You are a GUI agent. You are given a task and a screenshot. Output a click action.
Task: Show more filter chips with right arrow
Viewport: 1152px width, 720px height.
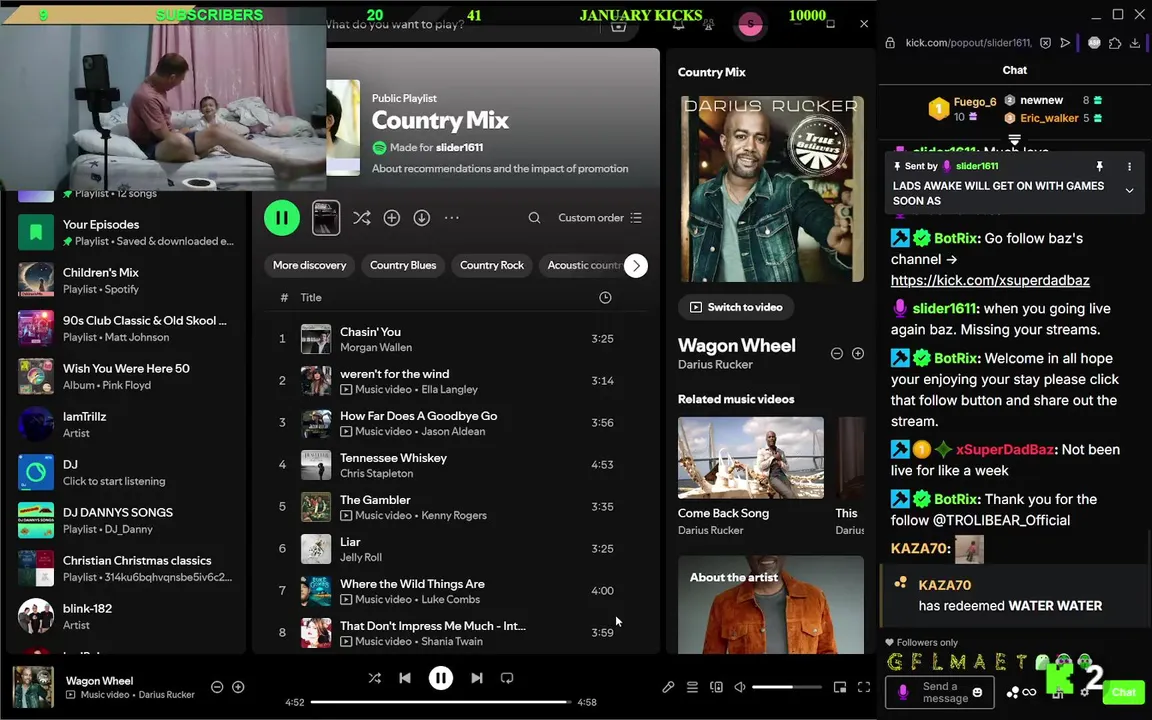point(636,265)
